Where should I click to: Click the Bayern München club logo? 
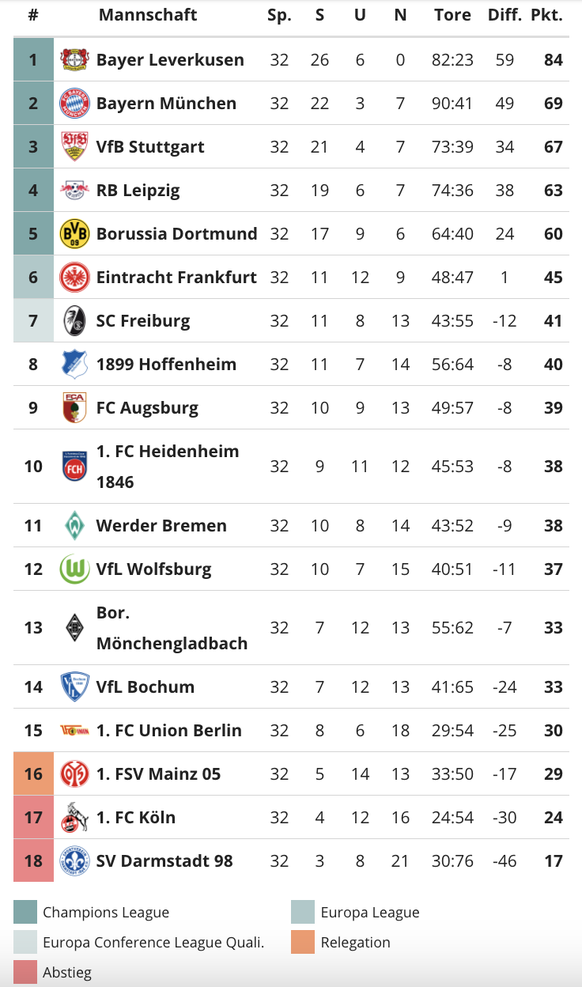click(x=74, y=103)
